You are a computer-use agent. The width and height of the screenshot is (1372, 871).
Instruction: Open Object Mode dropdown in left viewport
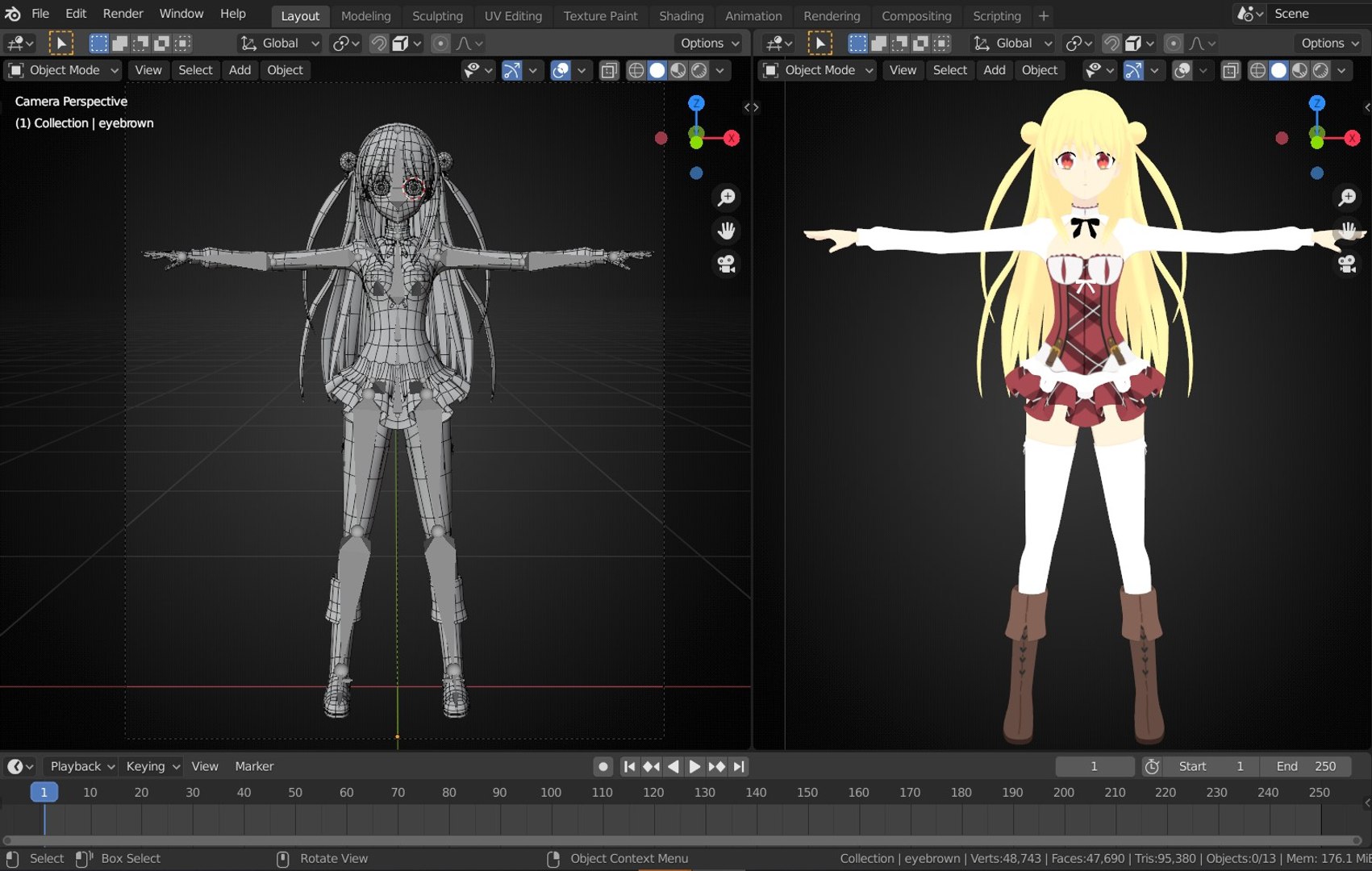tap(64, 70)
